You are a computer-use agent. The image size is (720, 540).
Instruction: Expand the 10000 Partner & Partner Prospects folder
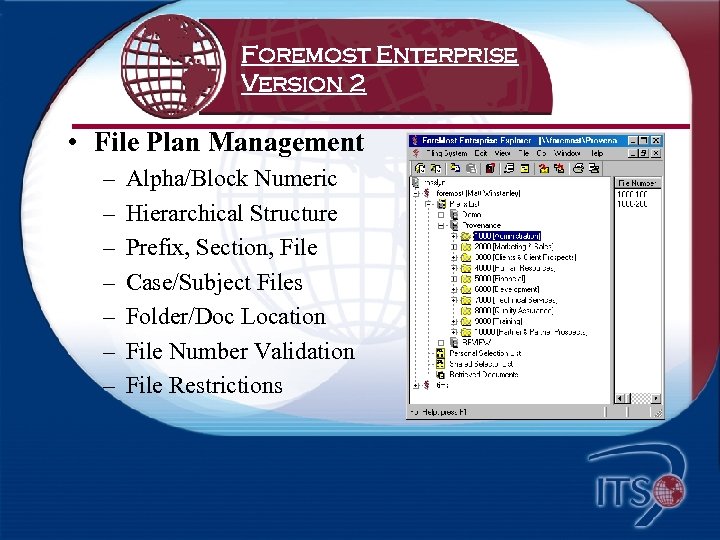[x=454, y=332]
